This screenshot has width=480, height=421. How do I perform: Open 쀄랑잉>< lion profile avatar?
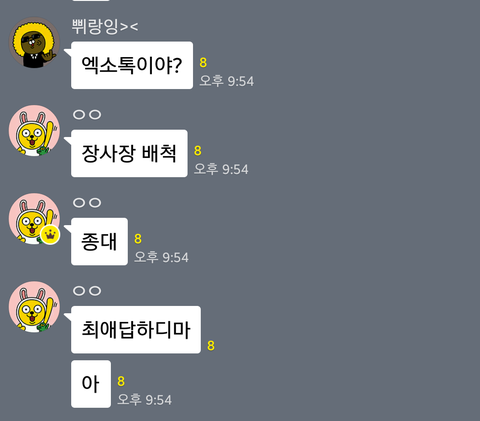coord(34,43)
